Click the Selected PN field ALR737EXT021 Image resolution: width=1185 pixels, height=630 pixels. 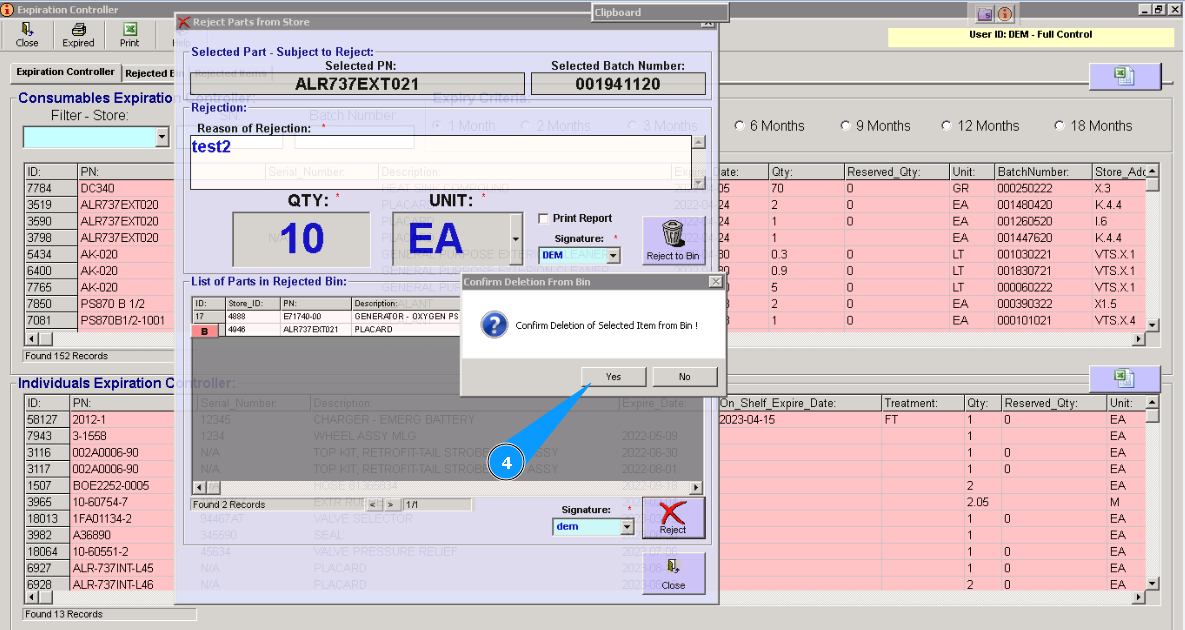(357, 84)
